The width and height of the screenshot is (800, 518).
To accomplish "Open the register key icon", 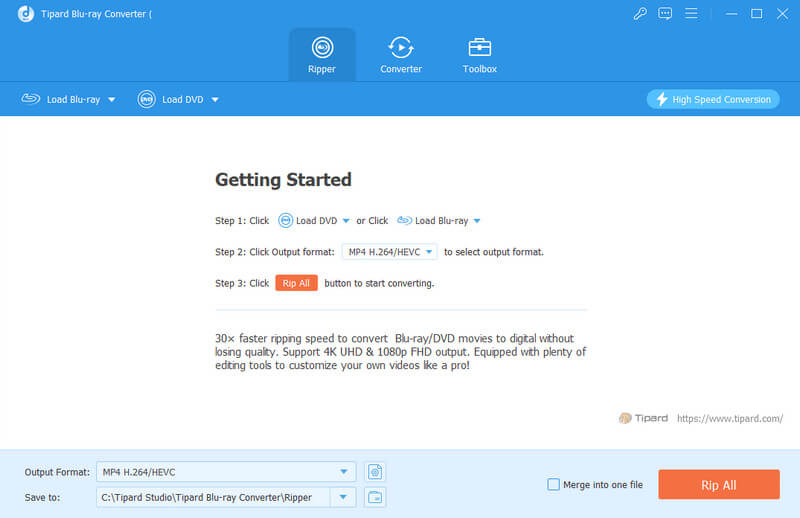I will click(x=640, y=14).
